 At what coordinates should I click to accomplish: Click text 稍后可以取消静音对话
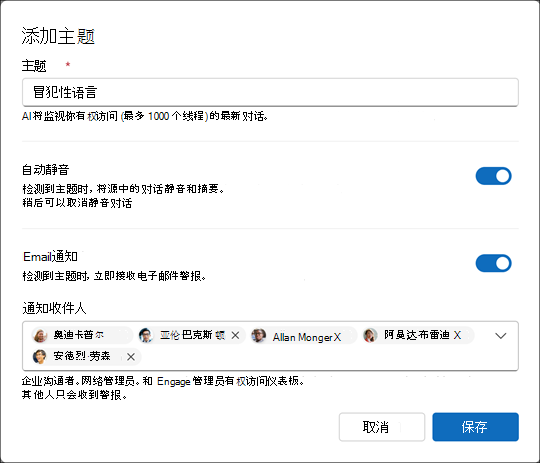[77, 203]
